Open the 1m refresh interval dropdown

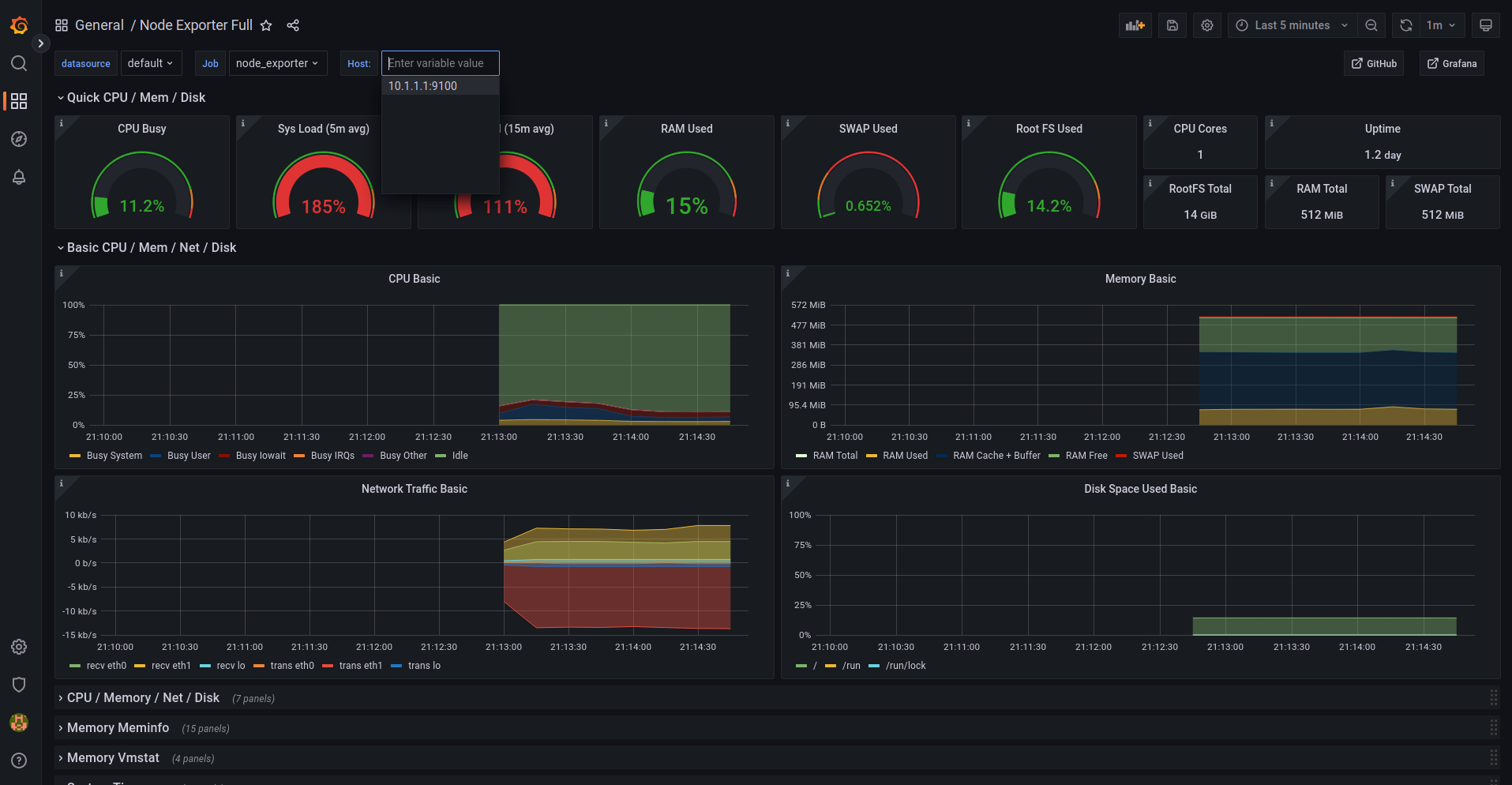click(x=1442, y=25)
